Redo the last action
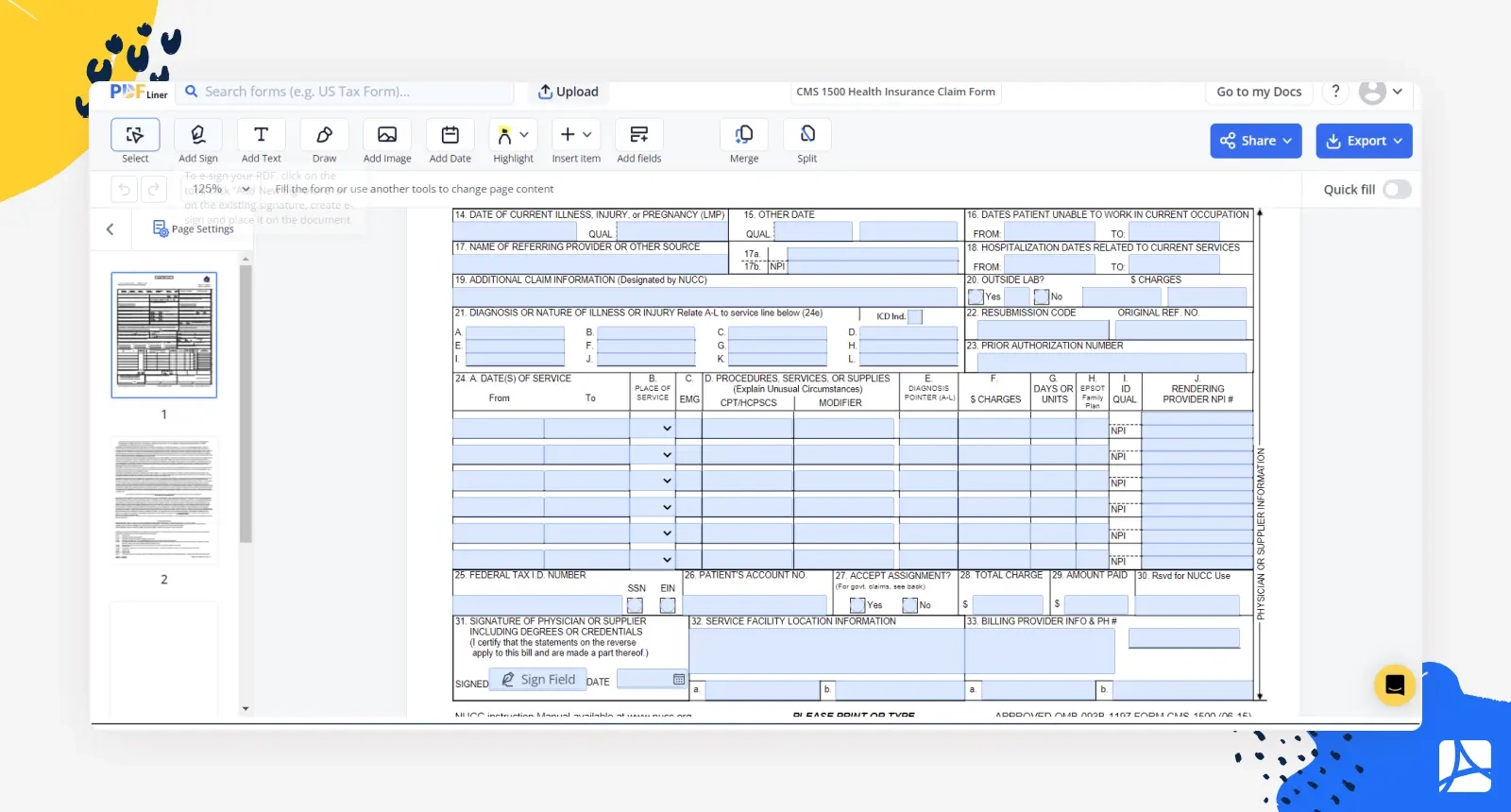1511x812 pixels. [154, 190]
